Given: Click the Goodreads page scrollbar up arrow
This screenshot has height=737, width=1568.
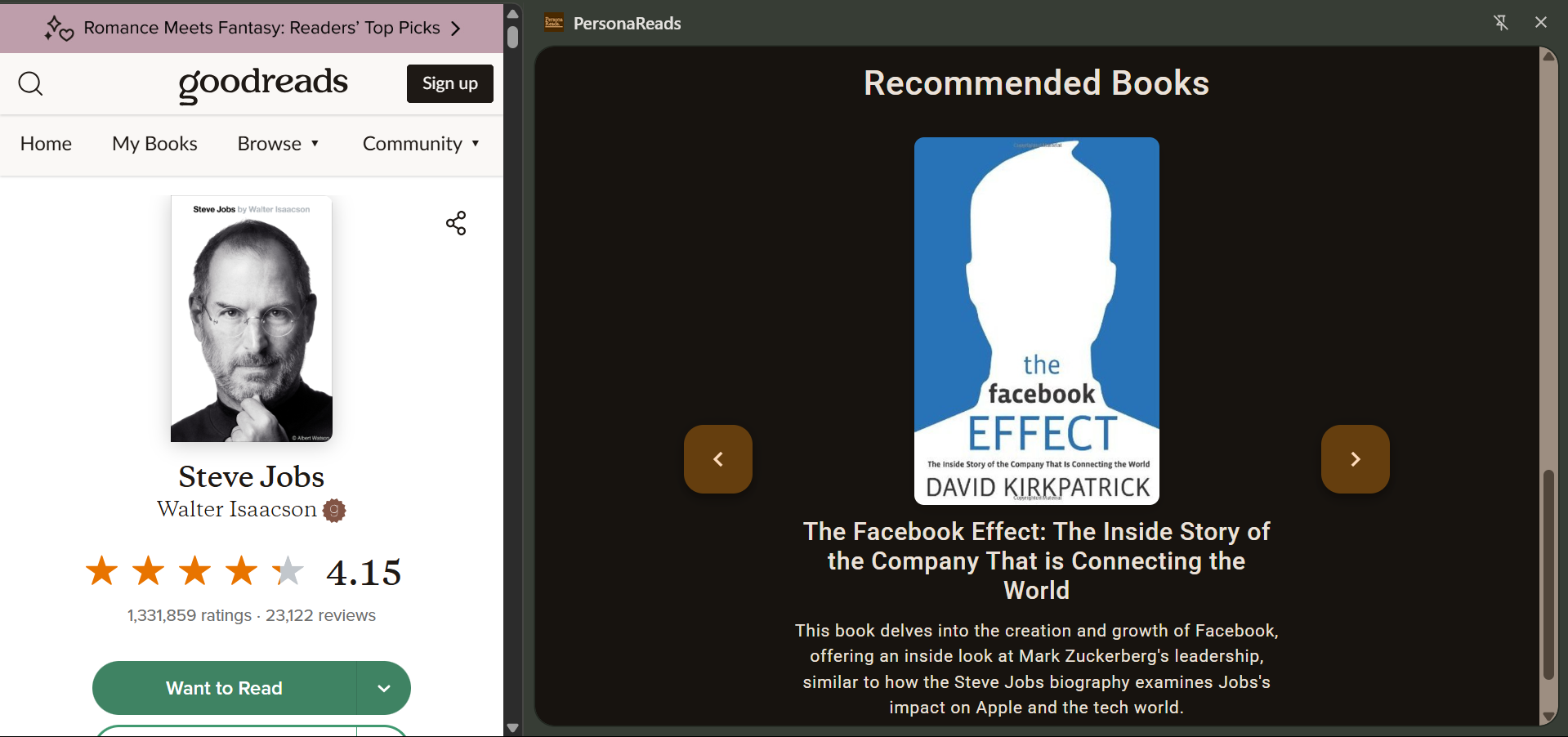Looking at the screenshot, I should coord(513,14).
